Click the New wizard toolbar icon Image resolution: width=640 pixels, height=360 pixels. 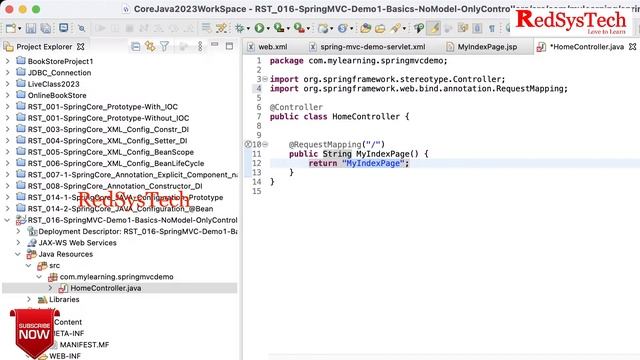point(11,28)
